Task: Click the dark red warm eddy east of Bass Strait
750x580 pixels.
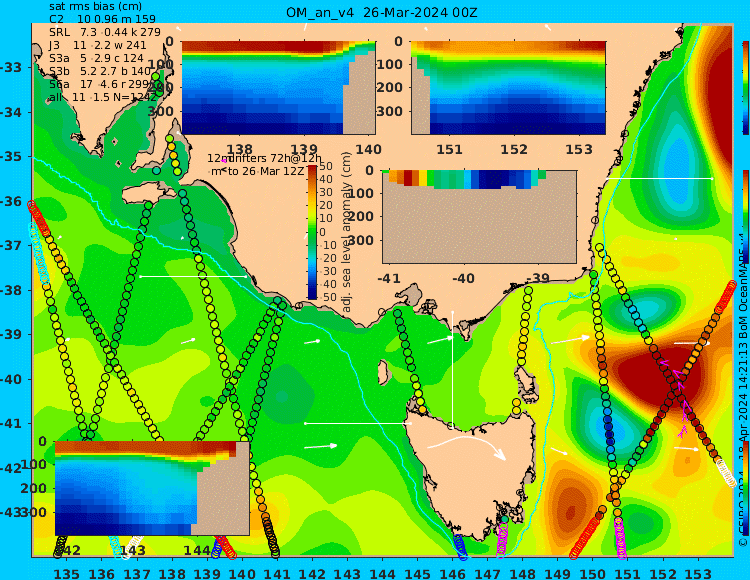Action: 658,371
